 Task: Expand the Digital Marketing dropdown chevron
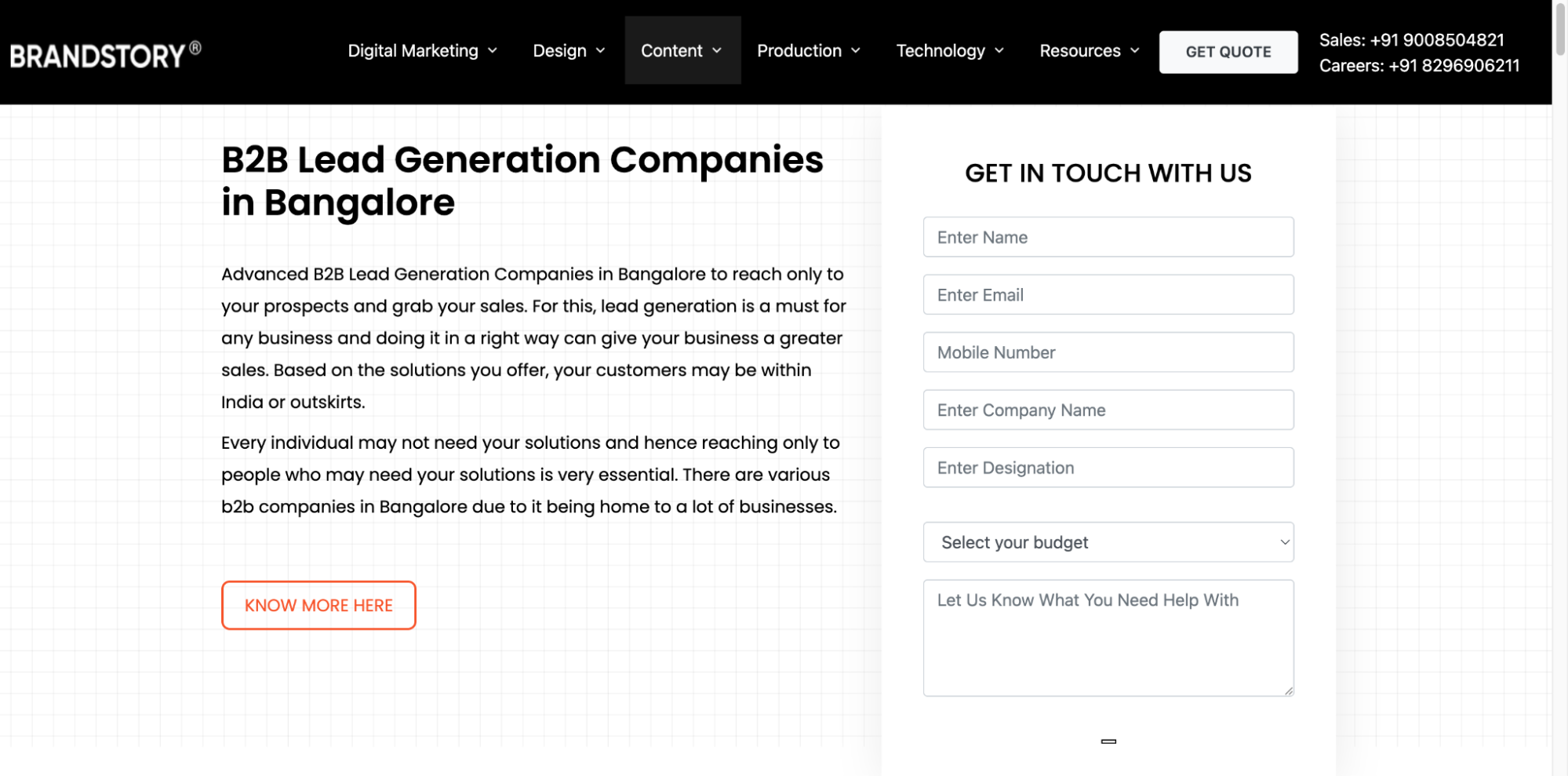pyautogui.click(x=492, y=50)
